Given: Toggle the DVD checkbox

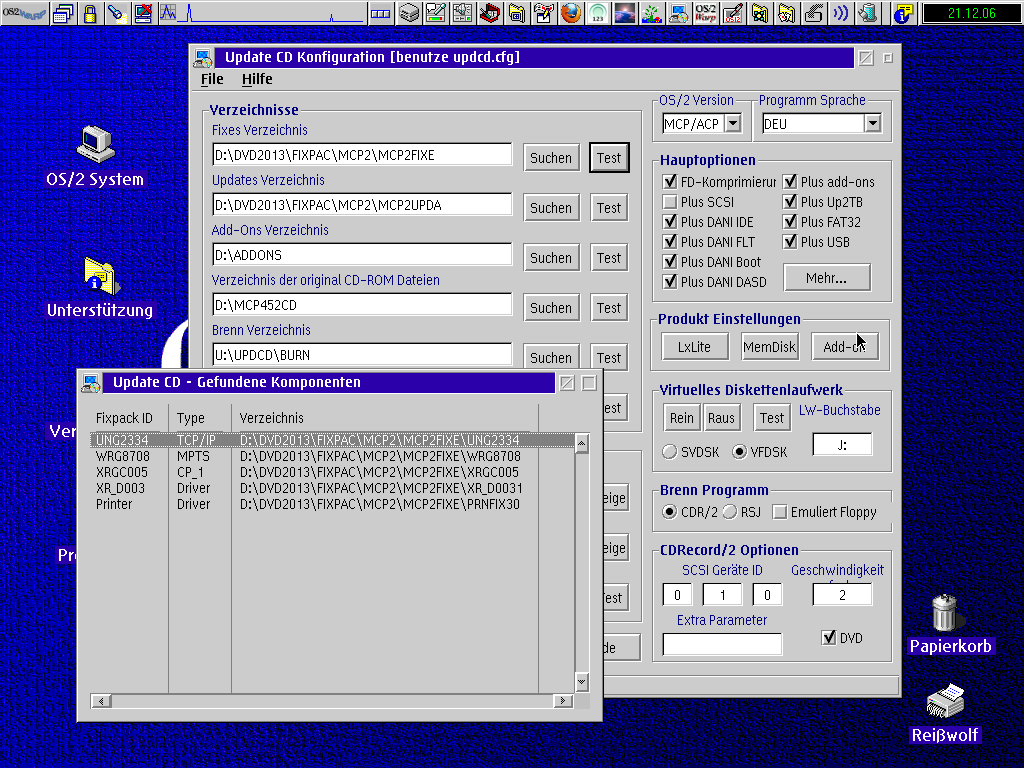Looking at the screenshot, I should point(829,637).
